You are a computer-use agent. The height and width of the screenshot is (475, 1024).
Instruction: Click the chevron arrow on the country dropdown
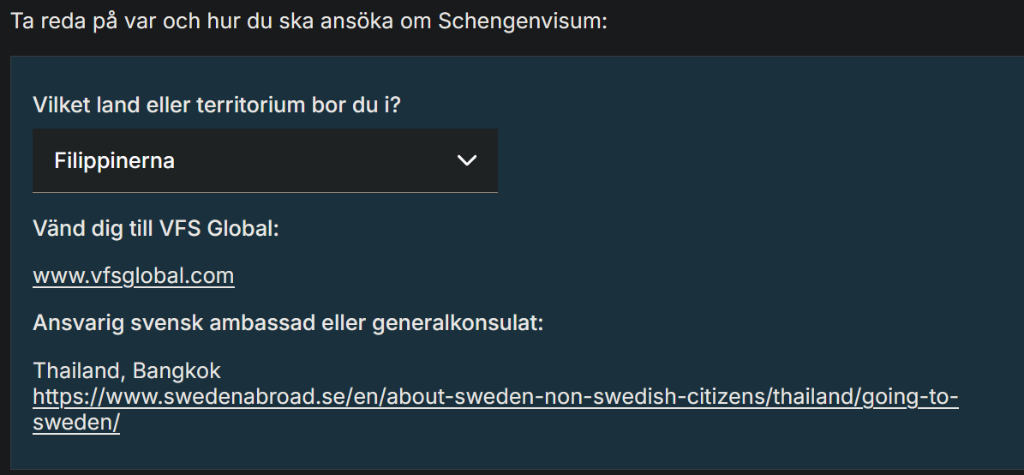tap(466, 160)
